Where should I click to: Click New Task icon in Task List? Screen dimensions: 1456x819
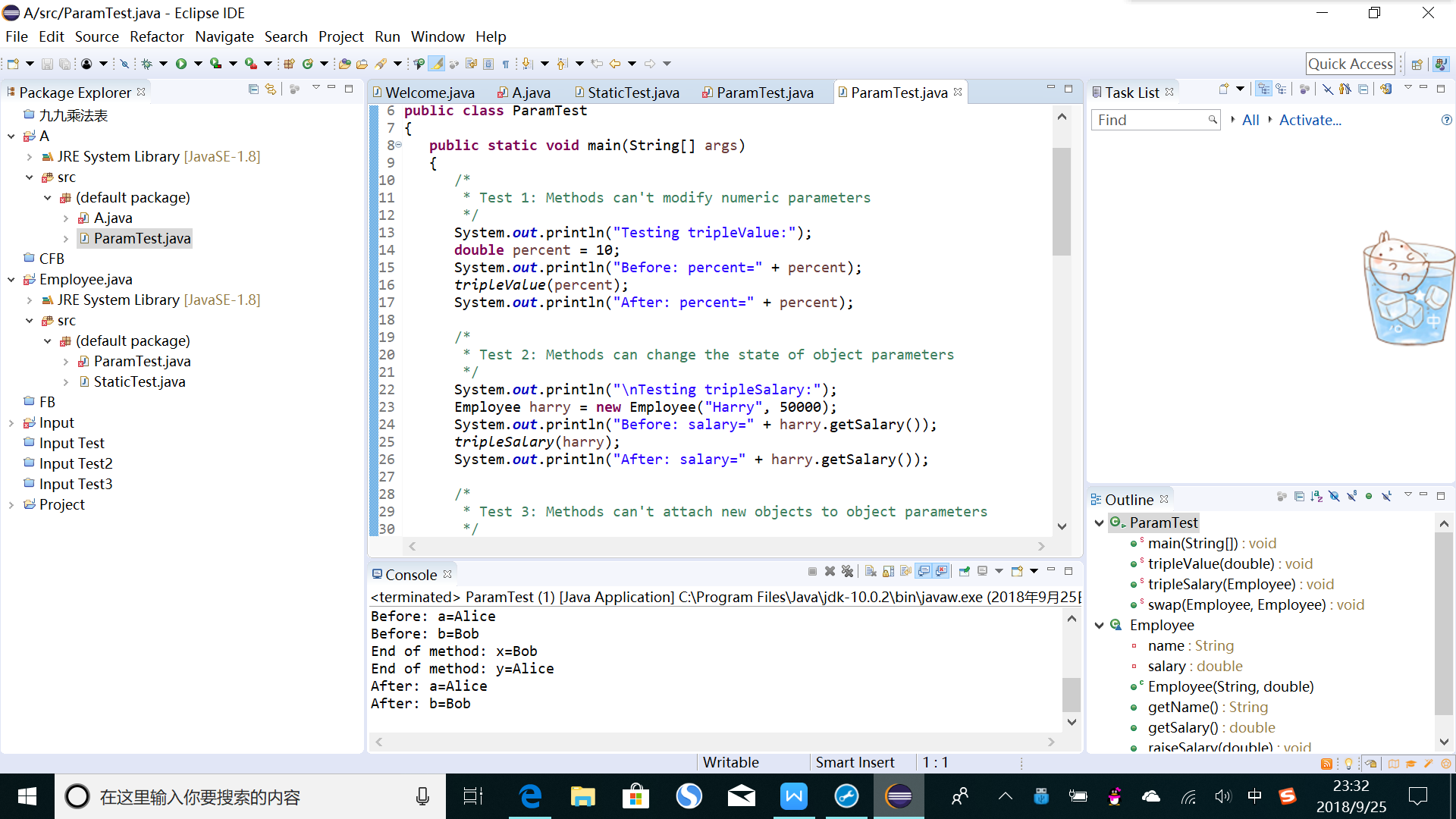pyautogui.click(x=1224, y=89)
